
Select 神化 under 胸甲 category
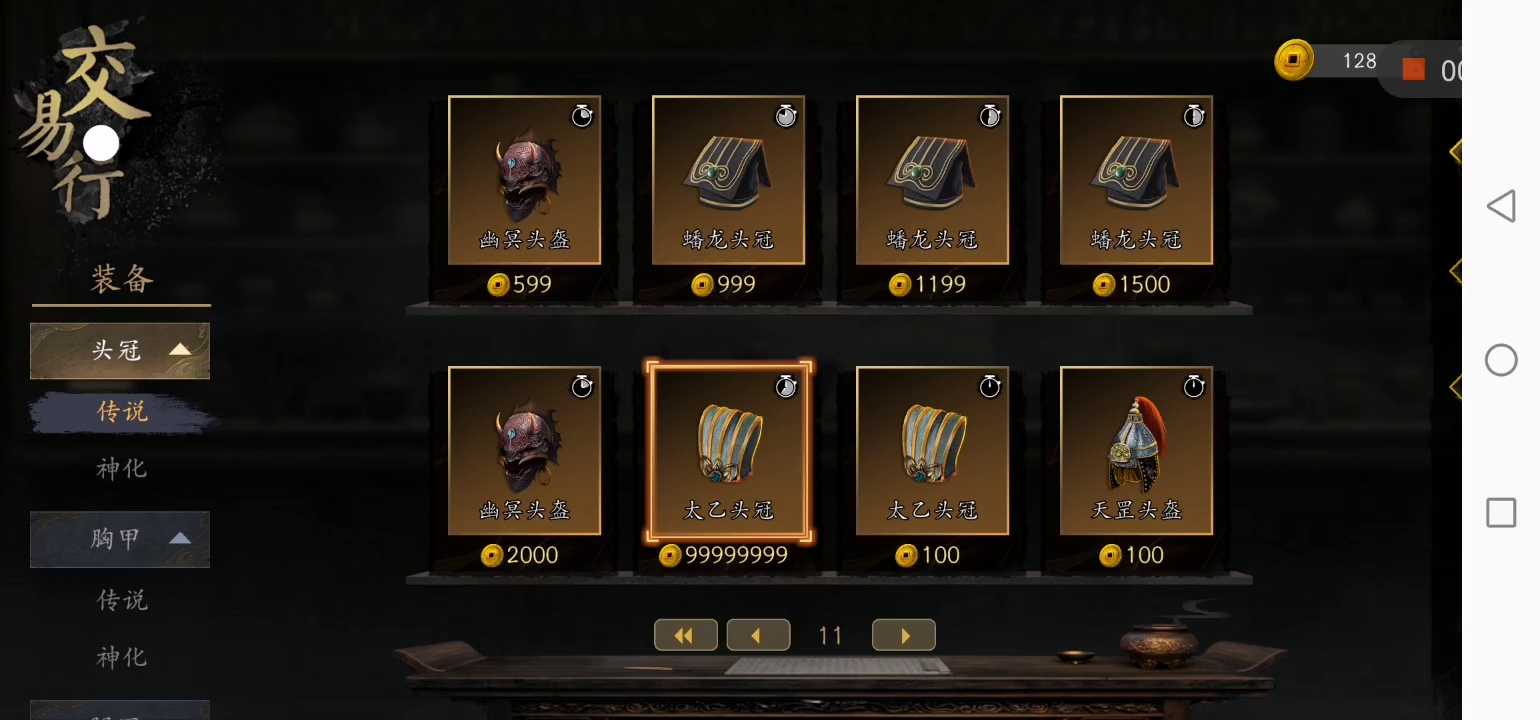point(122,657)
